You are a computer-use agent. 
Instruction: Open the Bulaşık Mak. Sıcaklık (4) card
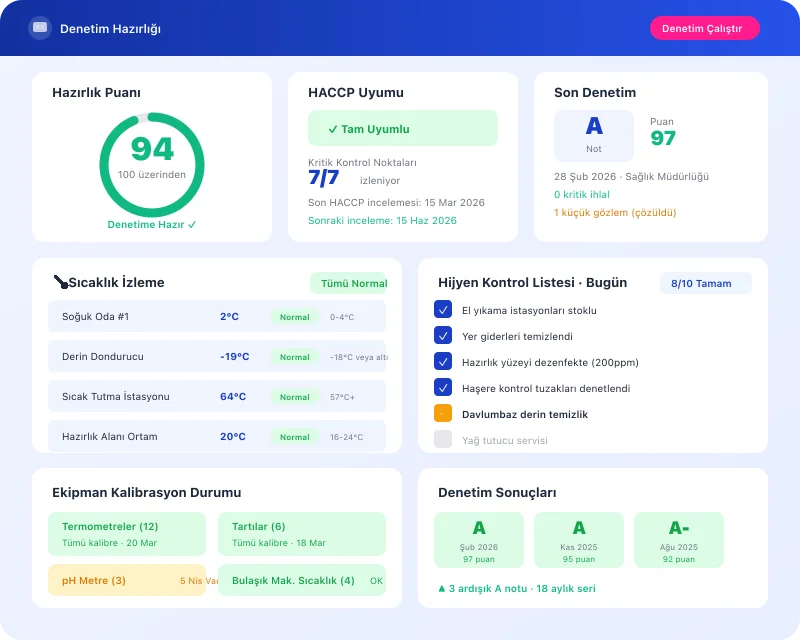click(x=302, y=580)
